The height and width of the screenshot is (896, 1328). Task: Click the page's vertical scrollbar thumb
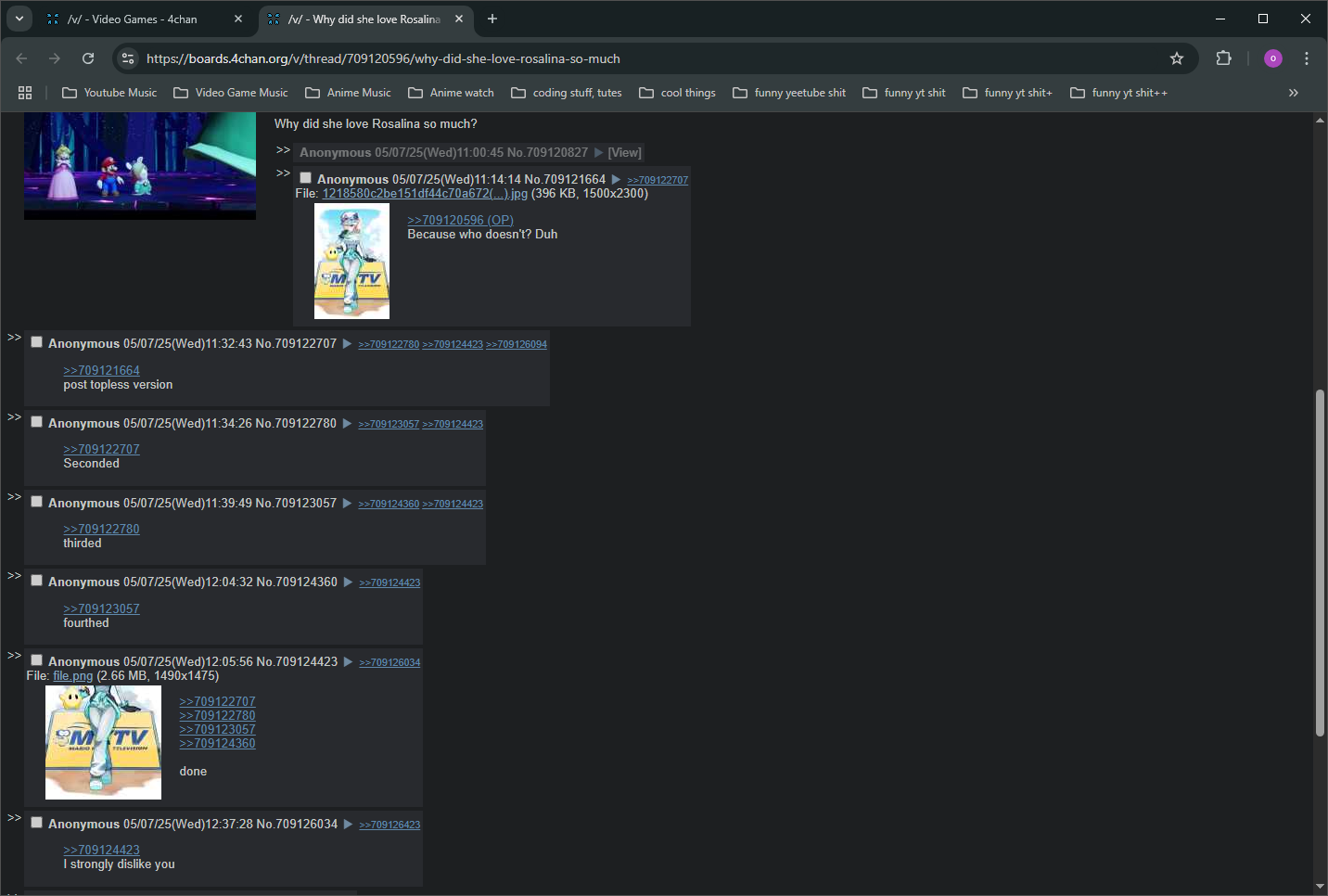(1320, 563)
